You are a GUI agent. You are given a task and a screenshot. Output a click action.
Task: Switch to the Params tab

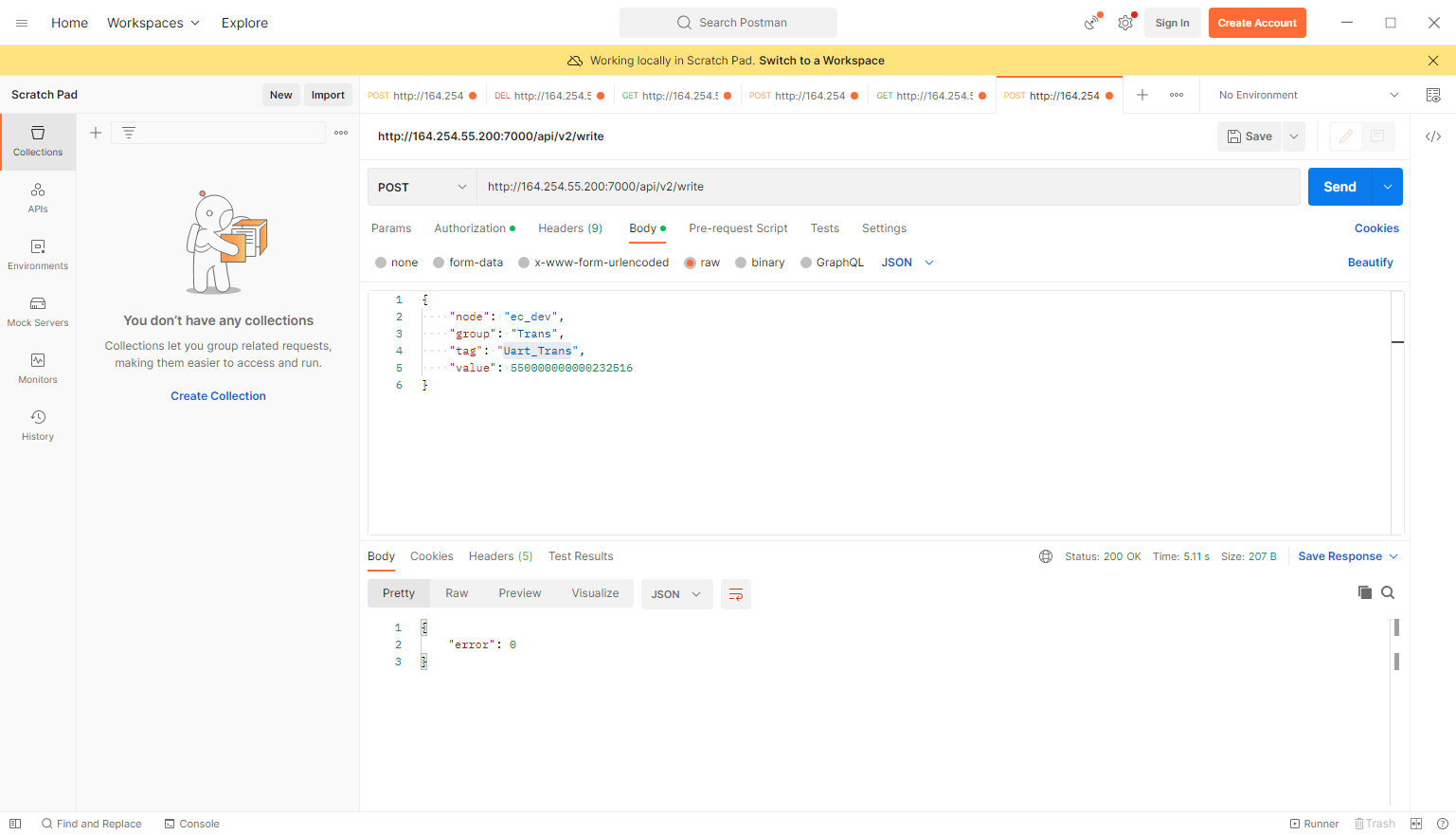pos(391,228)
